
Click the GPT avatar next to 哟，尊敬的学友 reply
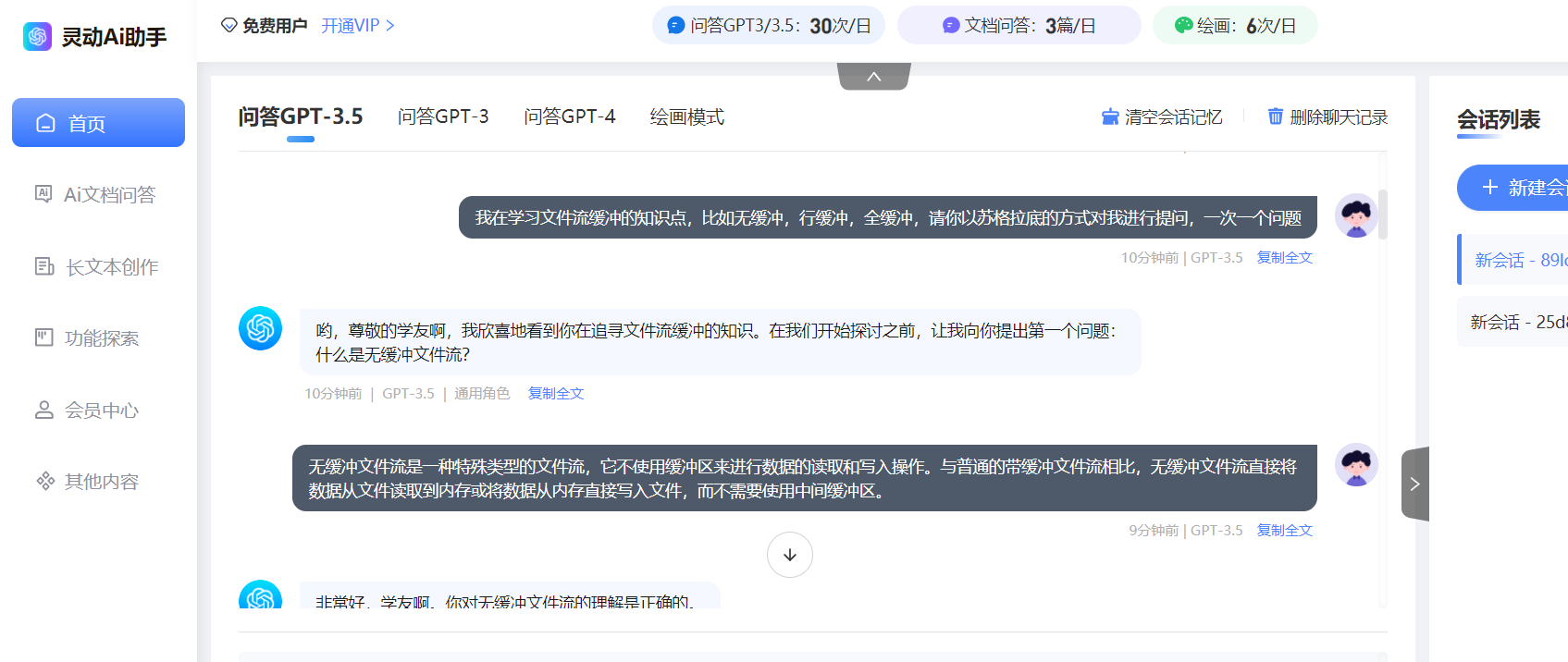pos(261,328)
